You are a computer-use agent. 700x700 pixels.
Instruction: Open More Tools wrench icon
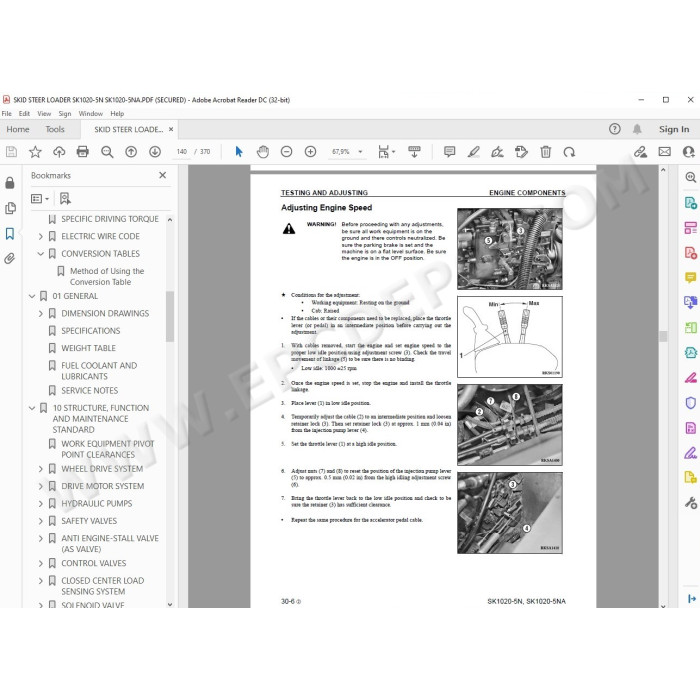pyautogui.click(x=691, y=503)
